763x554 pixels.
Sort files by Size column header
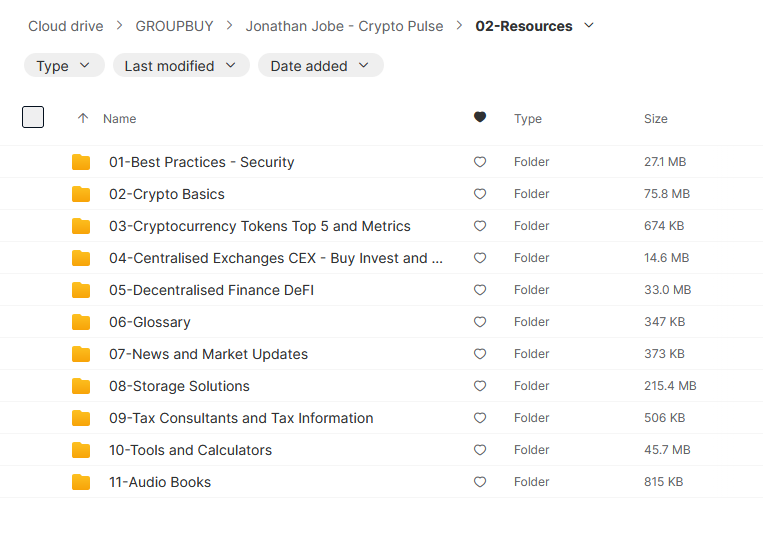pos(655,119)
